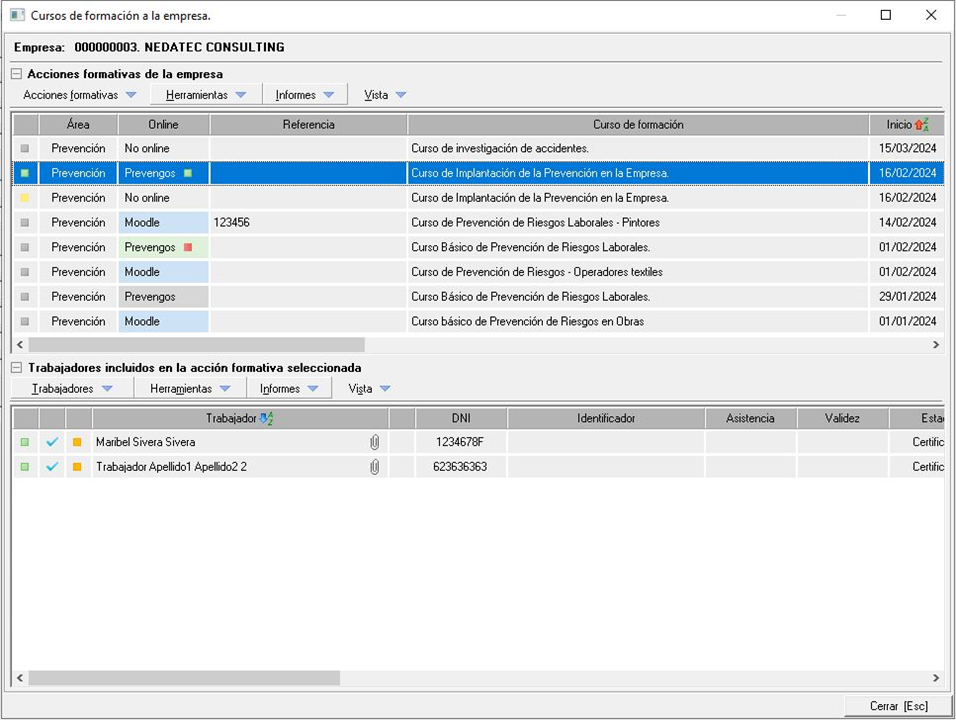Click paperclip attachment icon for Maribel Sivera Sivera
The height and width of the screenshot is (720, 956).
[x=375, y=442]
